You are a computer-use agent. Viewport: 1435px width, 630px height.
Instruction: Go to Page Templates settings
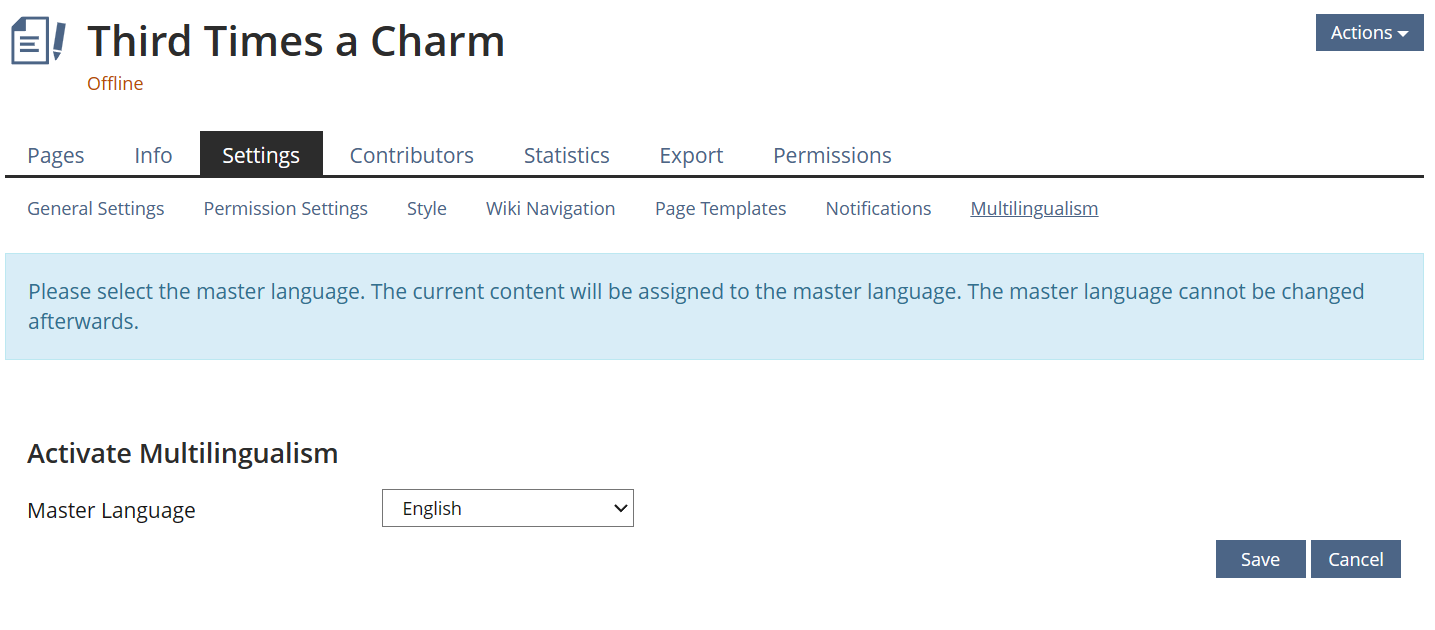click(x=720, y=209)
